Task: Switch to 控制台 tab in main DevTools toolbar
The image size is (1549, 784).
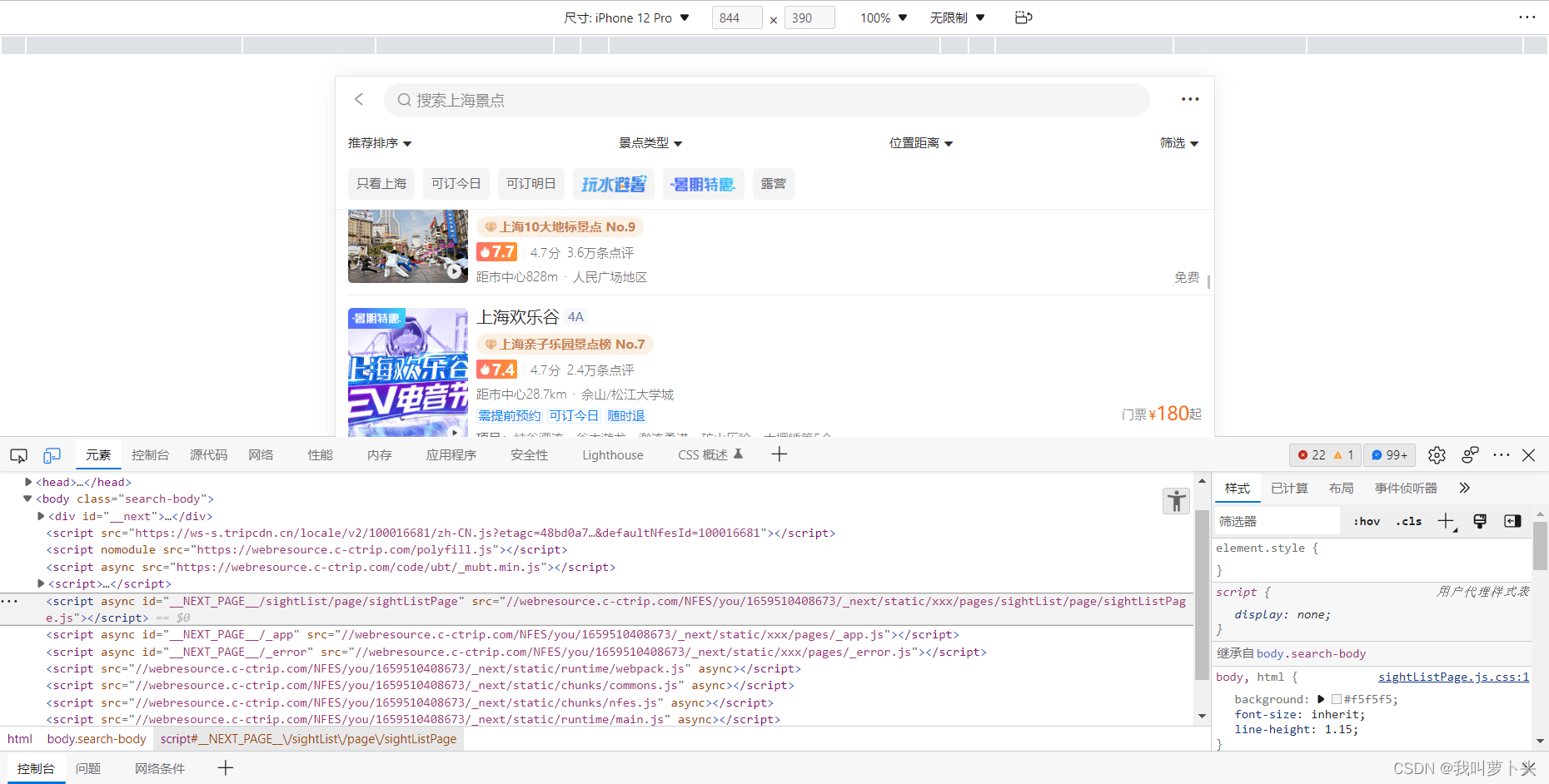Action: coord(150,455)
